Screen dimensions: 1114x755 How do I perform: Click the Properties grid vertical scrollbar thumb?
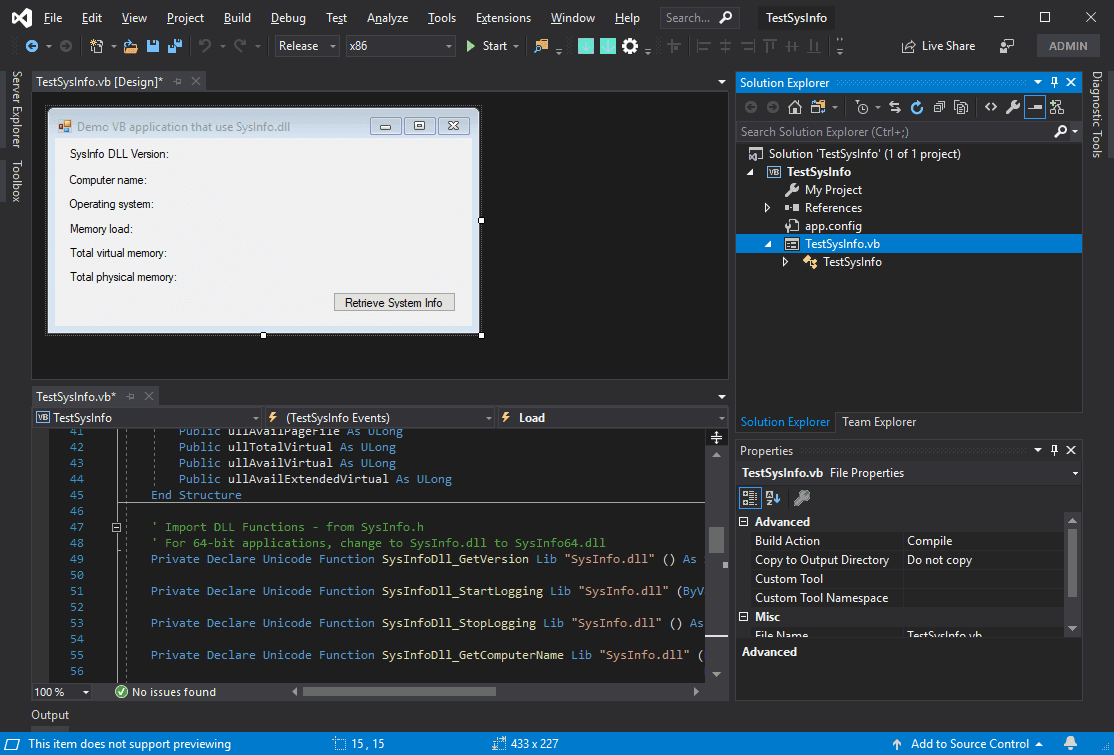1073,563
